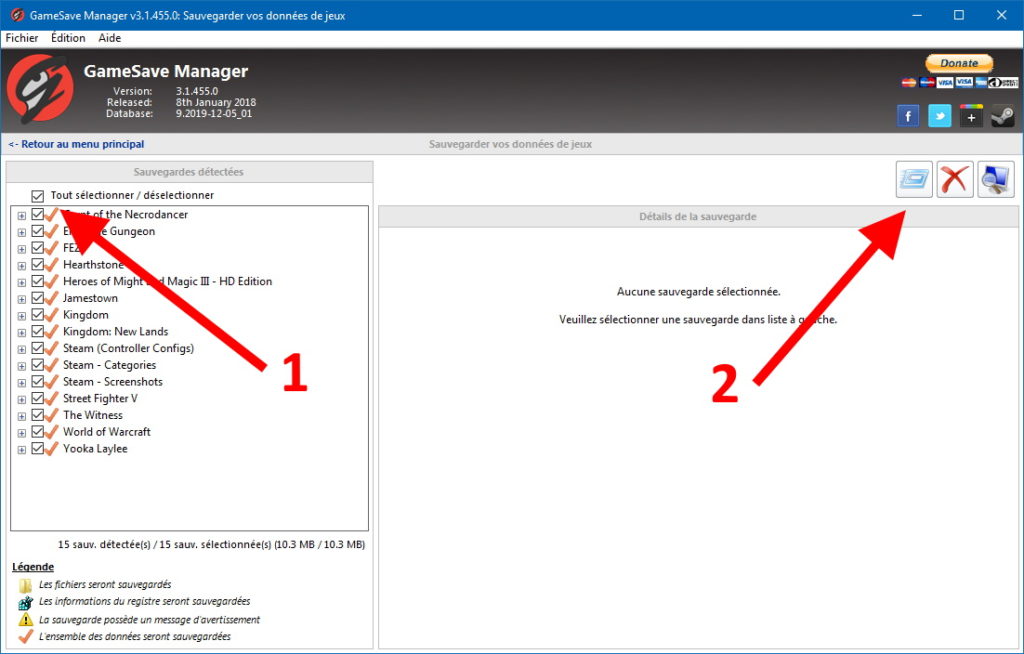Open the Steam group icon

(1003, 116)
